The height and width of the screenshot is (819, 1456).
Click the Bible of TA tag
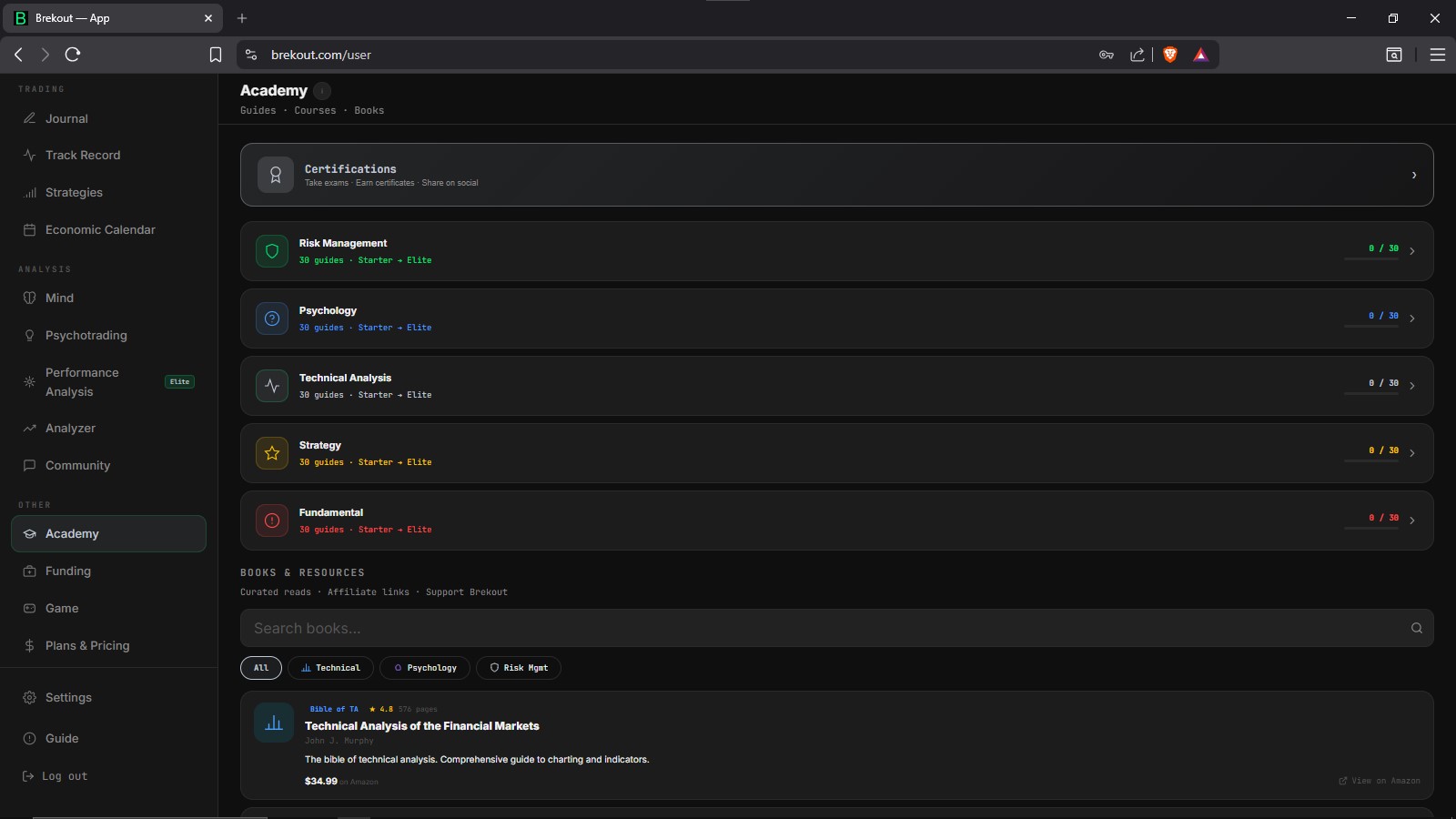[334, 709]
